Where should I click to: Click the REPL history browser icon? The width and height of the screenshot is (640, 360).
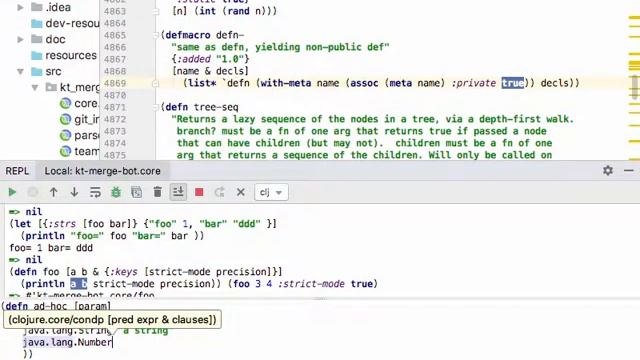pyautogui.click(x=137, y=192)
